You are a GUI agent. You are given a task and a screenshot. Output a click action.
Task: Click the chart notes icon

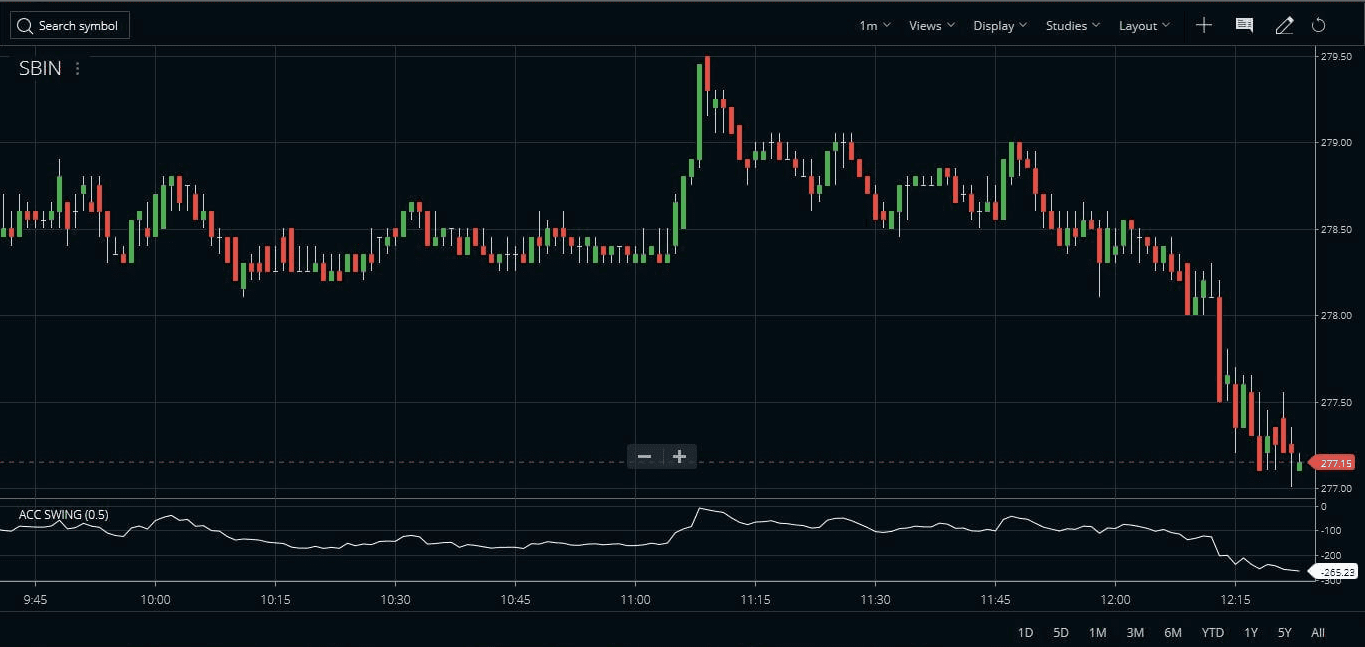1244,25
